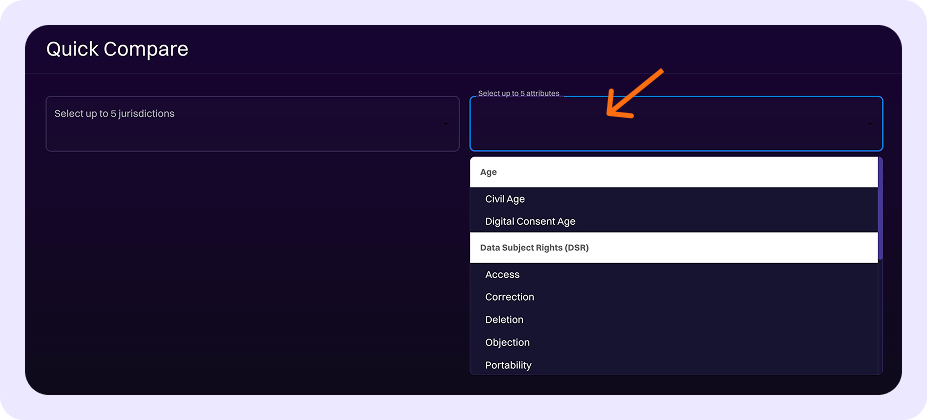Click the attributes list scrollbar thumb
This screenshot has width=927, height=420.
coord(880,208)
